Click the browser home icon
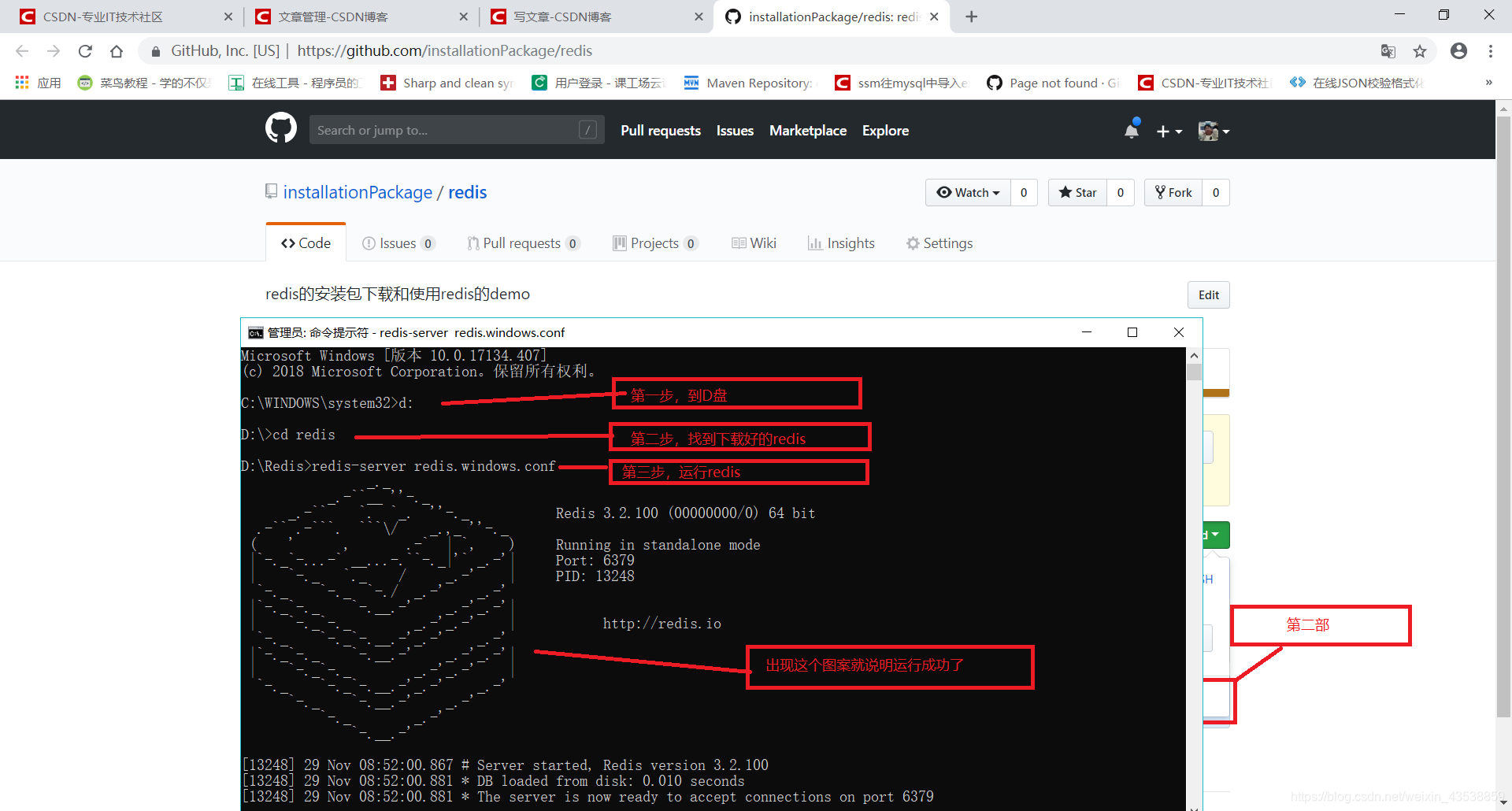The width and height of the screenshot is (1512, 811). coord(117,51)
